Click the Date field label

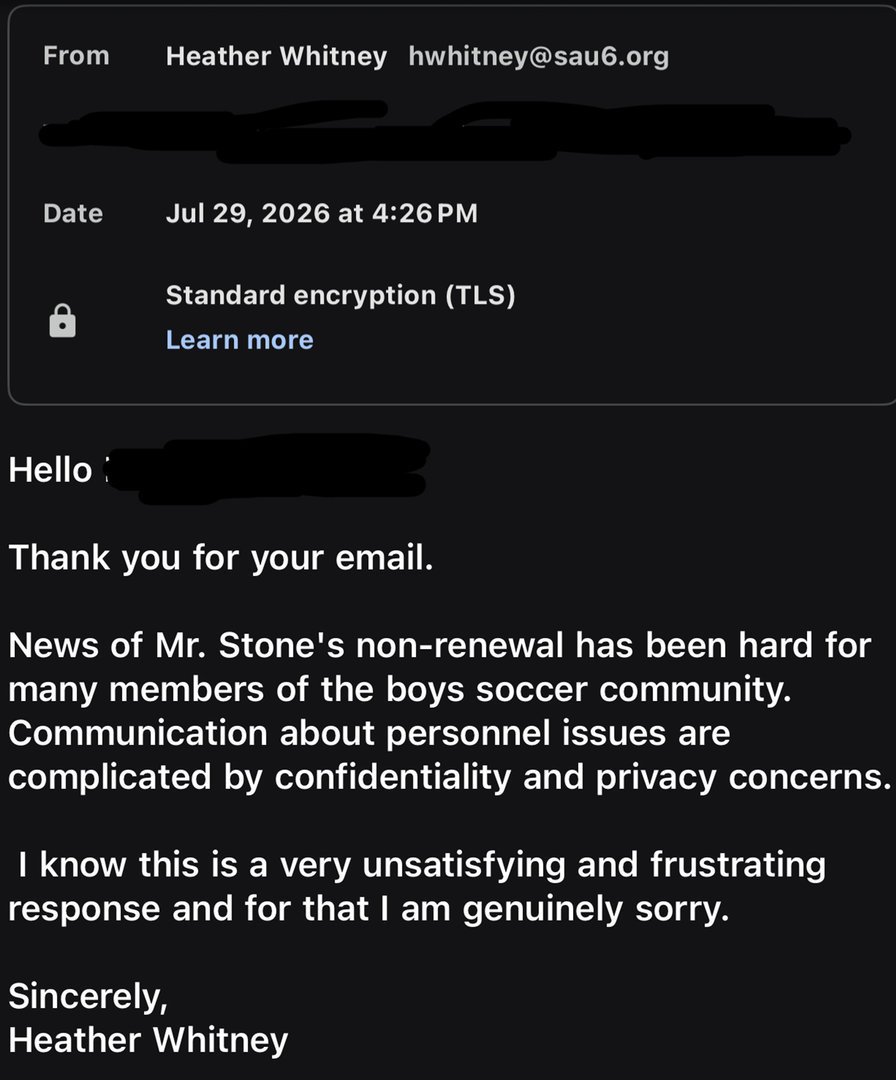pyautogui.click(x=73, y=214)
